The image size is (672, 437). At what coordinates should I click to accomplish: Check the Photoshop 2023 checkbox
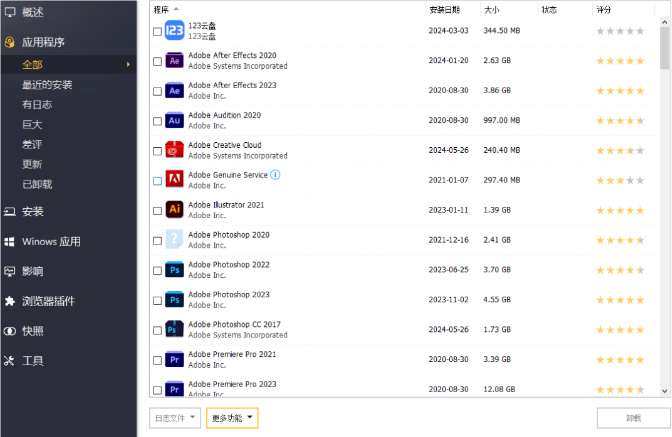(157, 301)
